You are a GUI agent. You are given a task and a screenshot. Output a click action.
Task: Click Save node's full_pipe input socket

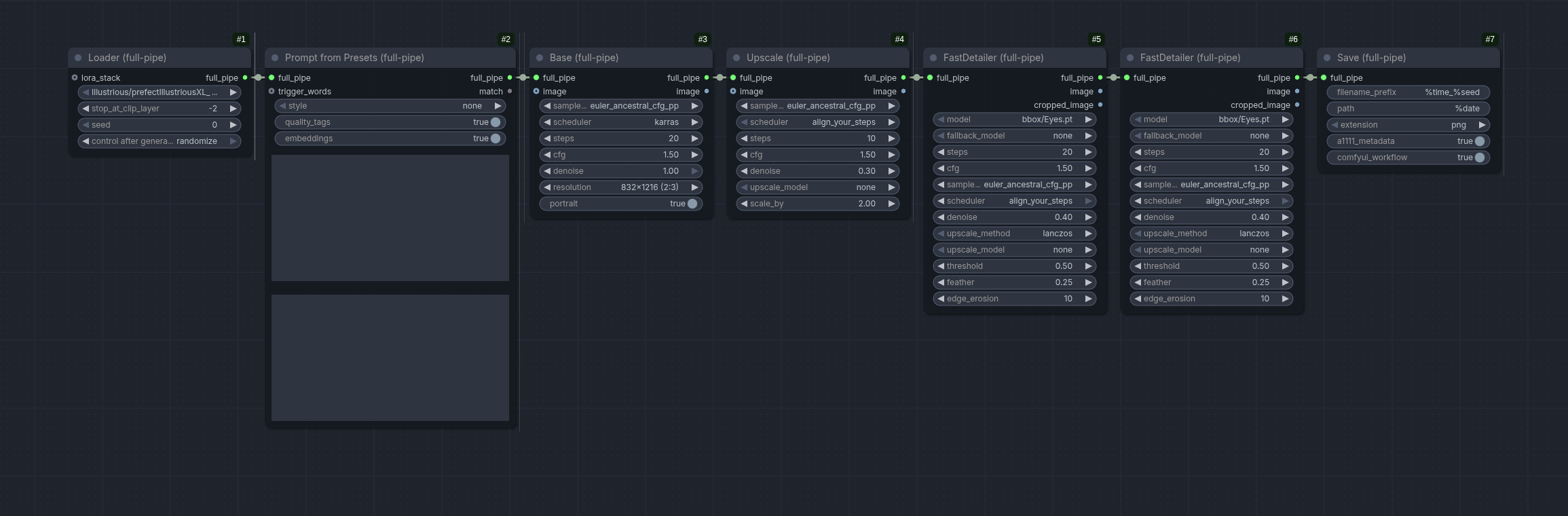(1324, 77)
